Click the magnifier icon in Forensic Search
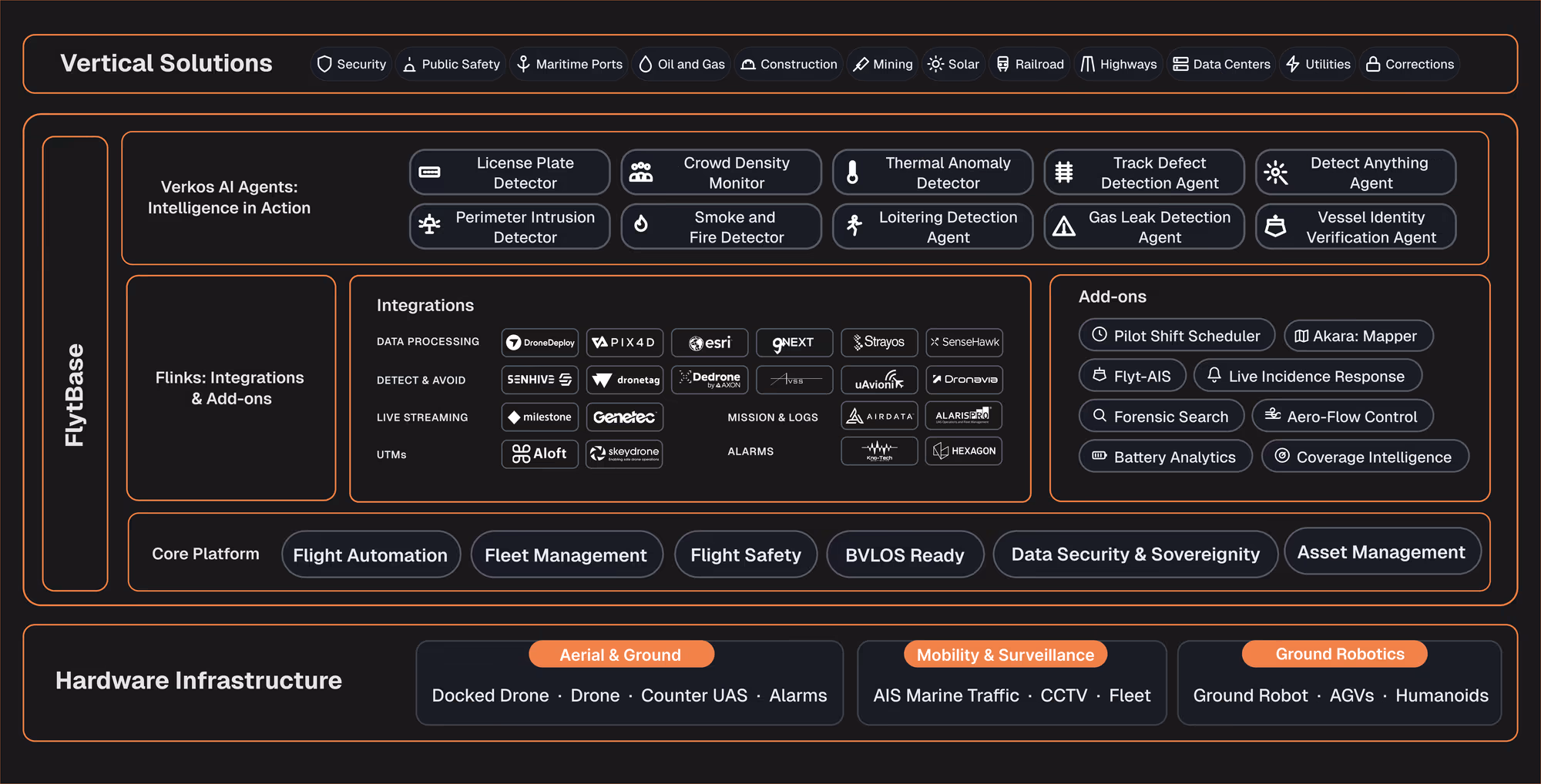 click(1100, 415)
